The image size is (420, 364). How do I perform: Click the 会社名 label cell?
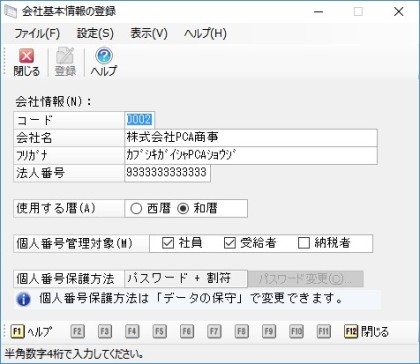click(69, 138)
